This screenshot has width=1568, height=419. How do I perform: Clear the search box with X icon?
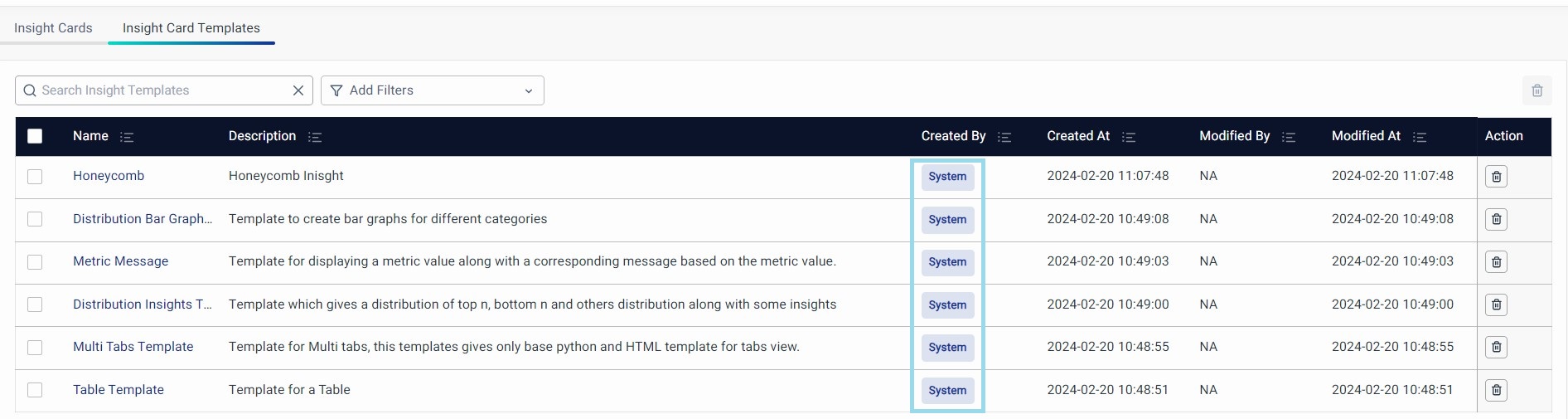tap(298, 90)
